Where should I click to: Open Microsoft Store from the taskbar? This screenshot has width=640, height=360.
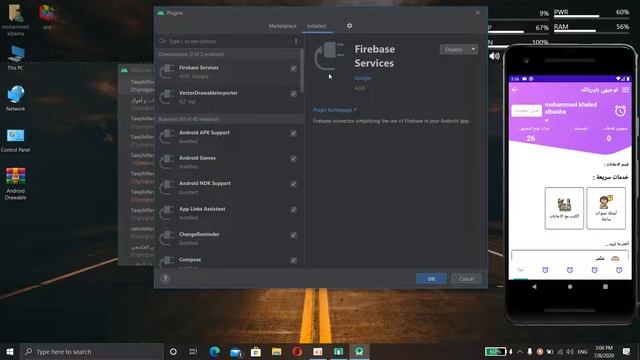[x=256, y=351]
